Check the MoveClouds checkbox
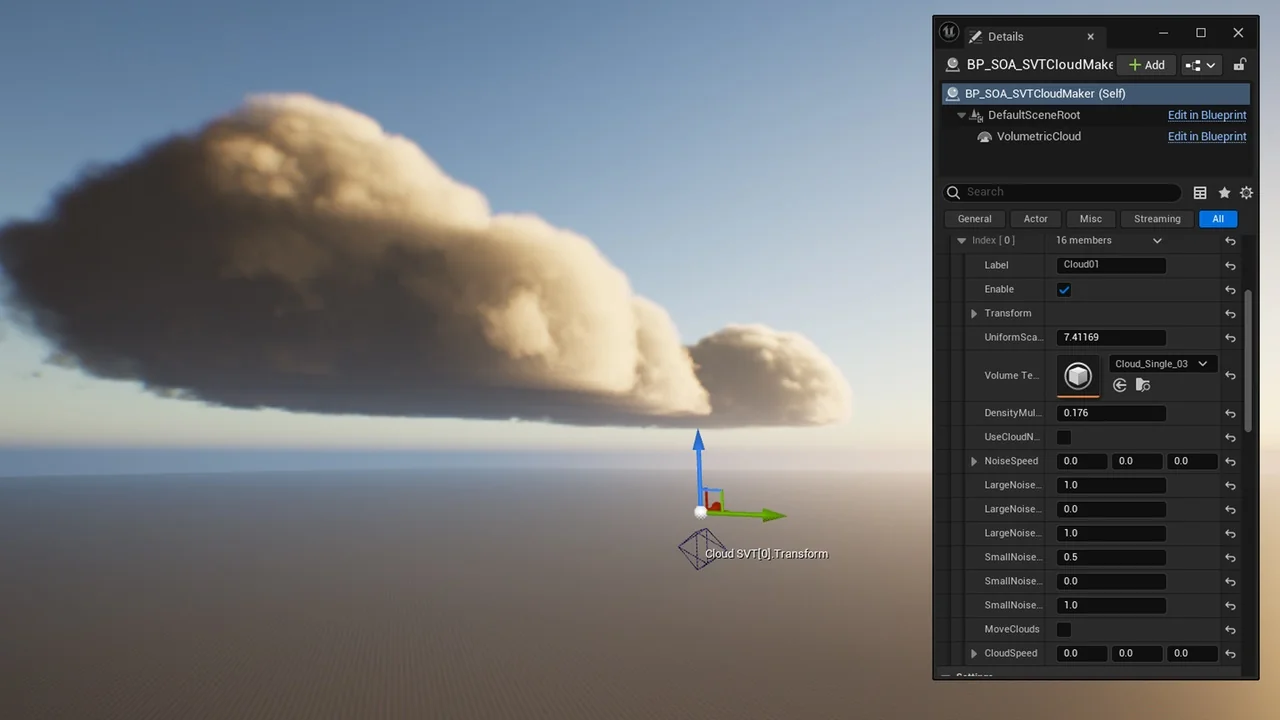Viewport: 1280px width, 720px height. click(1063, 629)
